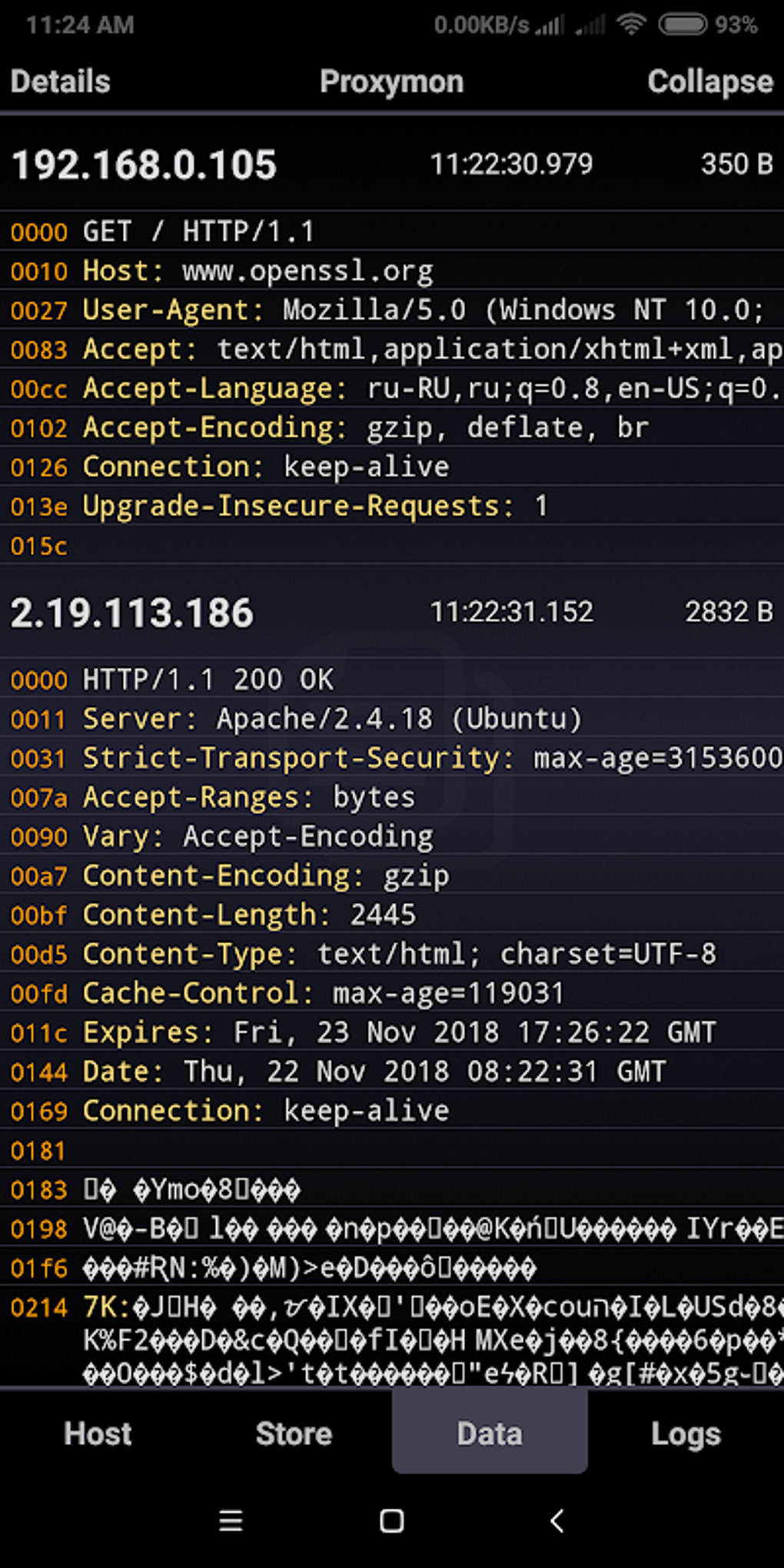Viewport: 784px width, 1568px height.
Task: Open Details view
Action: [59, 81]
